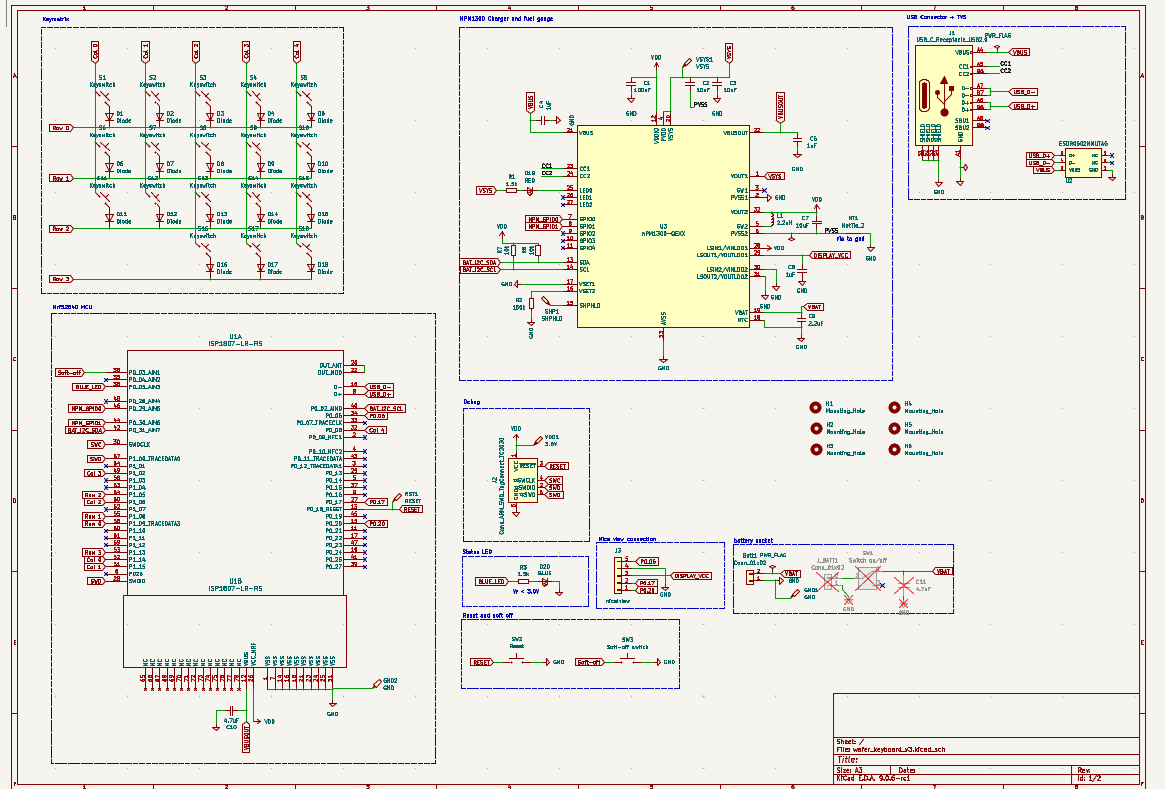Select the Row 0 label in keymatrix
This screenshot has width=1165, height=789.
61,128
